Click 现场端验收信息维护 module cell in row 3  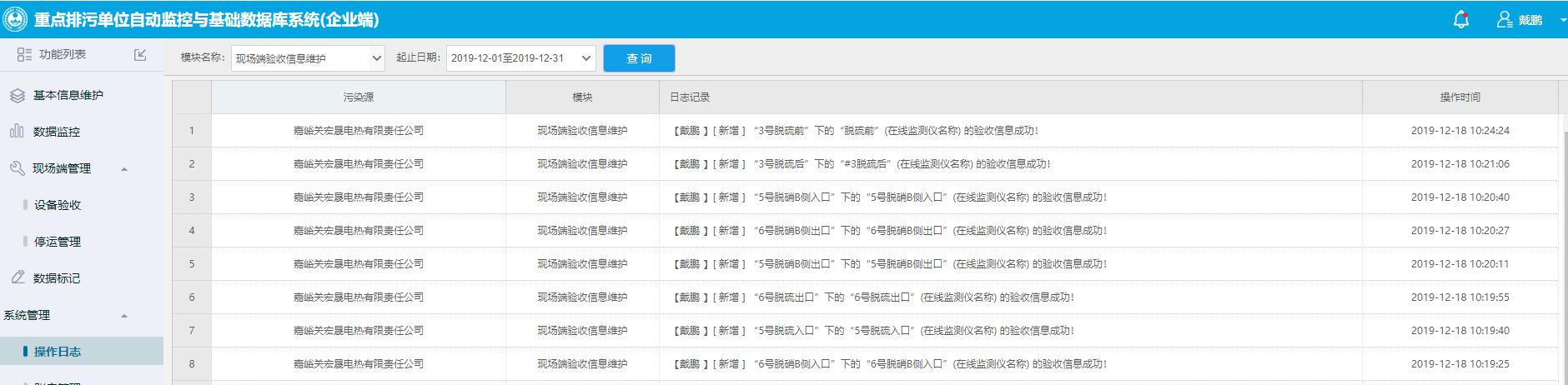click(582, 197)
